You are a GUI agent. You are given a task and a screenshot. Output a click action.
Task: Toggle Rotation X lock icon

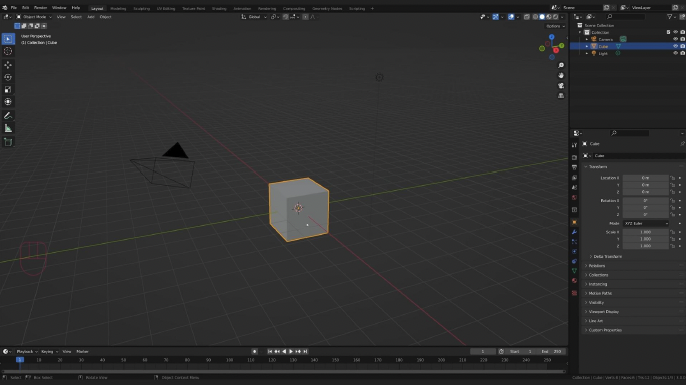pyautogui.click(x=672, y=201)
